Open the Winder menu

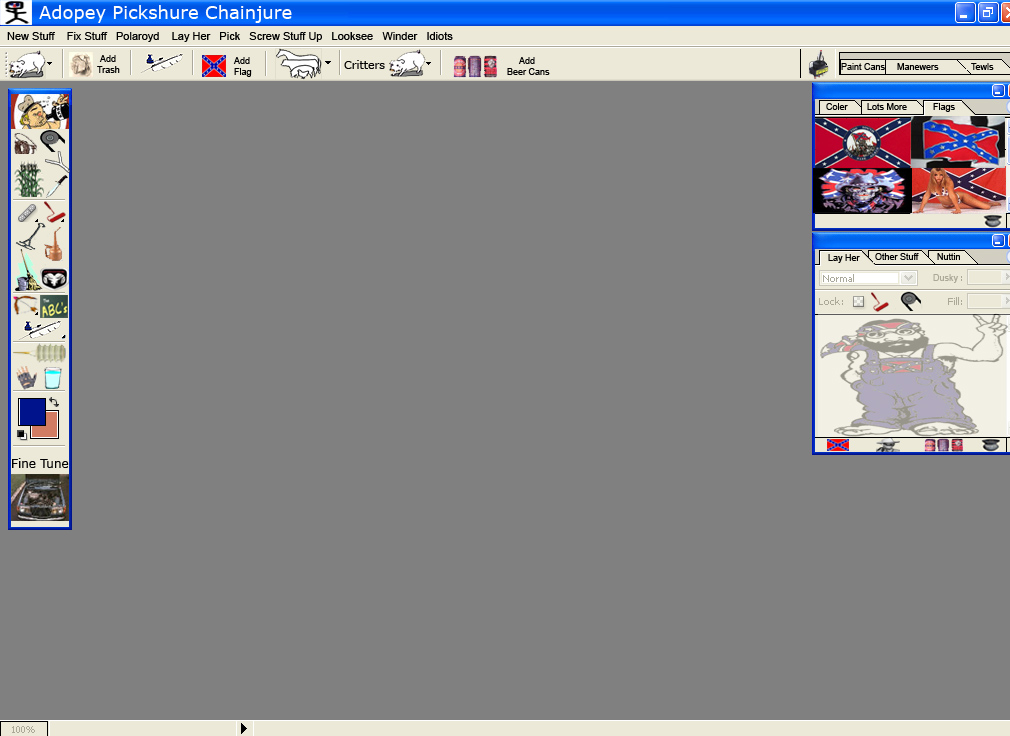pyautogui.click(x=399, y=36)
